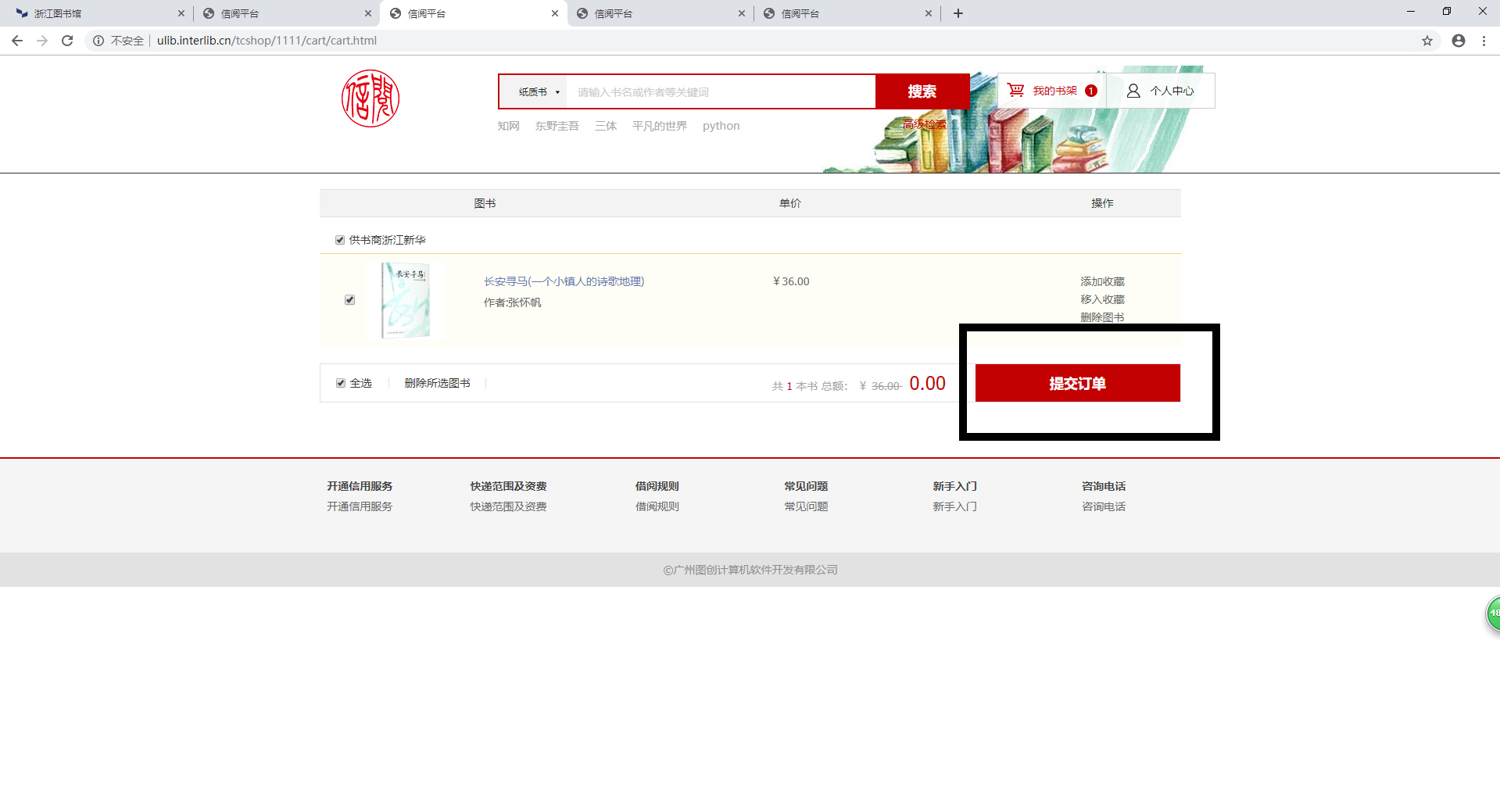The height and width of the screenshot is (812, 1500).
Task: Toggle the 全选 select-all checkbox
Action: point(341,383)
